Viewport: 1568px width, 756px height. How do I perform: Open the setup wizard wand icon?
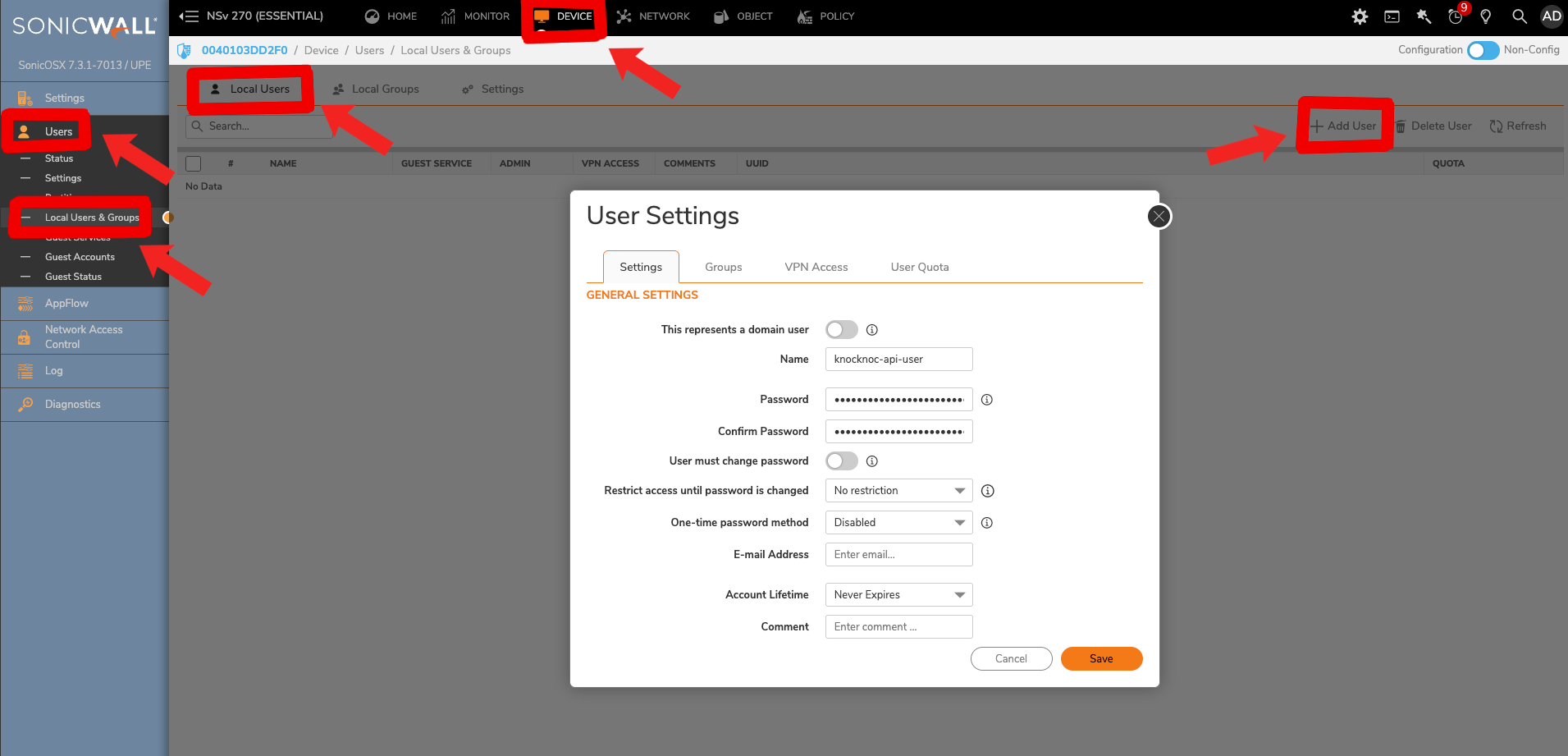(x=1423, y=16)
